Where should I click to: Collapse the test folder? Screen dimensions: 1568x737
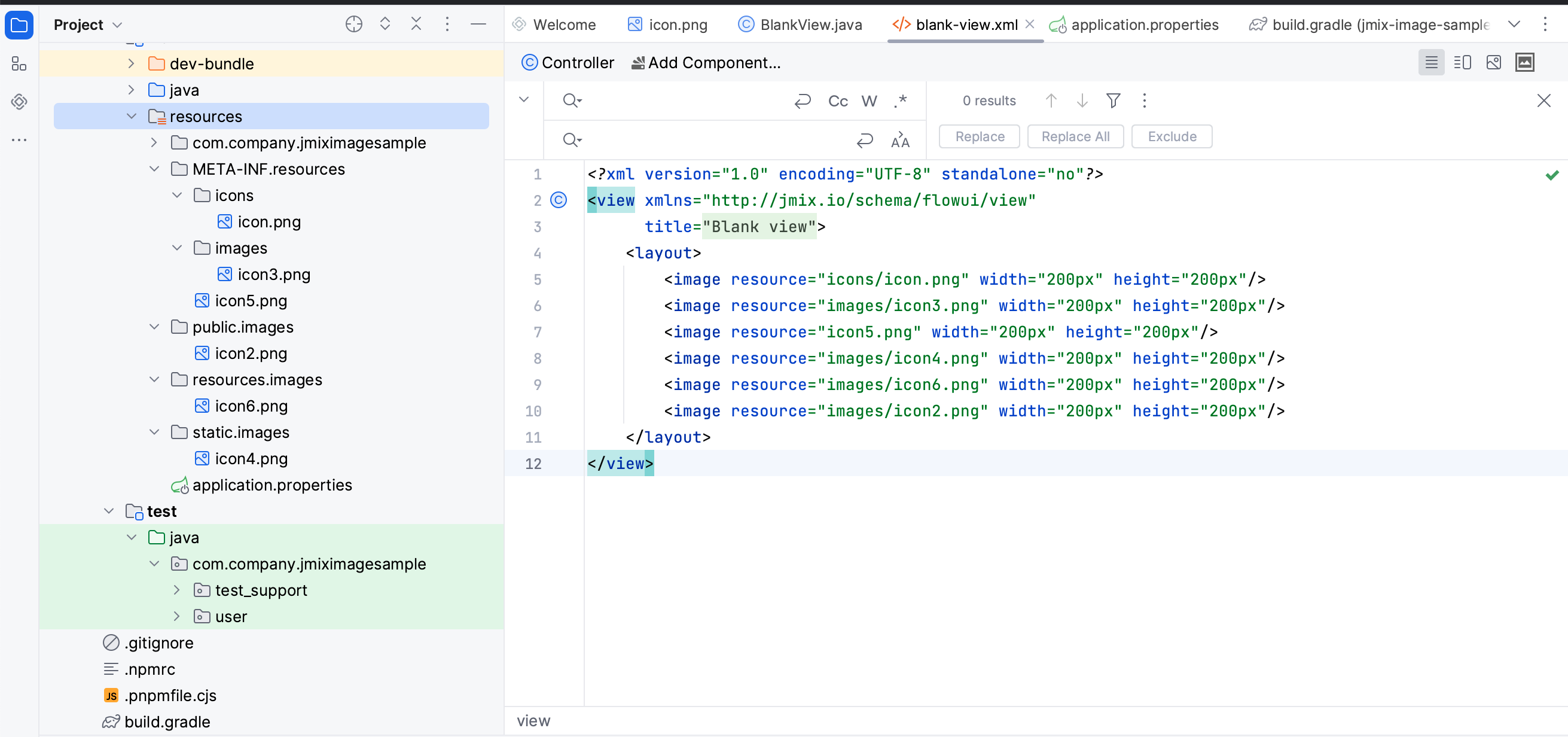109,511
